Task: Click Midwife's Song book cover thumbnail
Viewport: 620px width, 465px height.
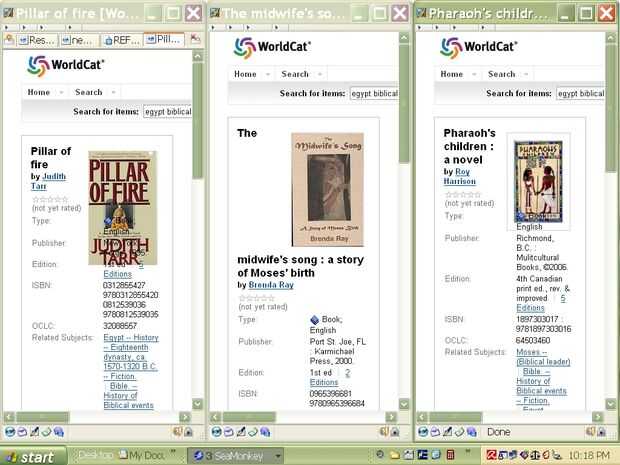Action: [x=327, y=189]
